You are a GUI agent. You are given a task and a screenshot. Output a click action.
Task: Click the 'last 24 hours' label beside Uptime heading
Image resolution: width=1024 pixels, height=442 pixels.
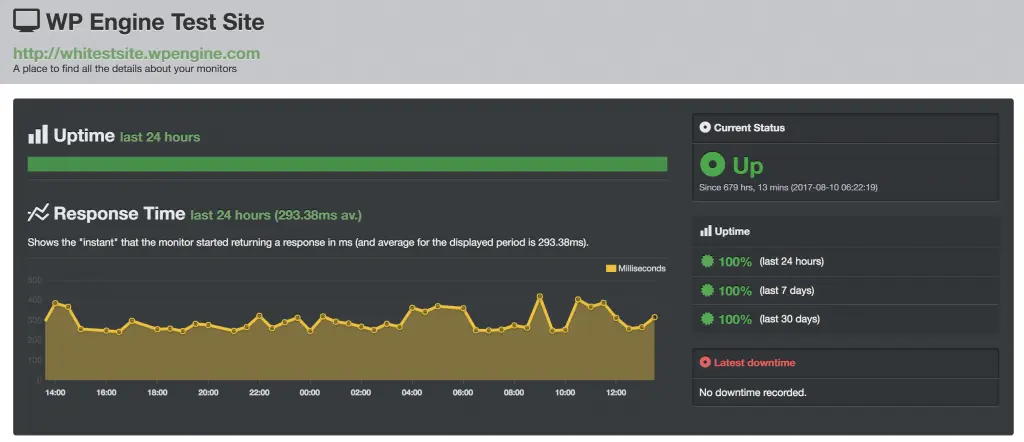click(x=160, y=137)
